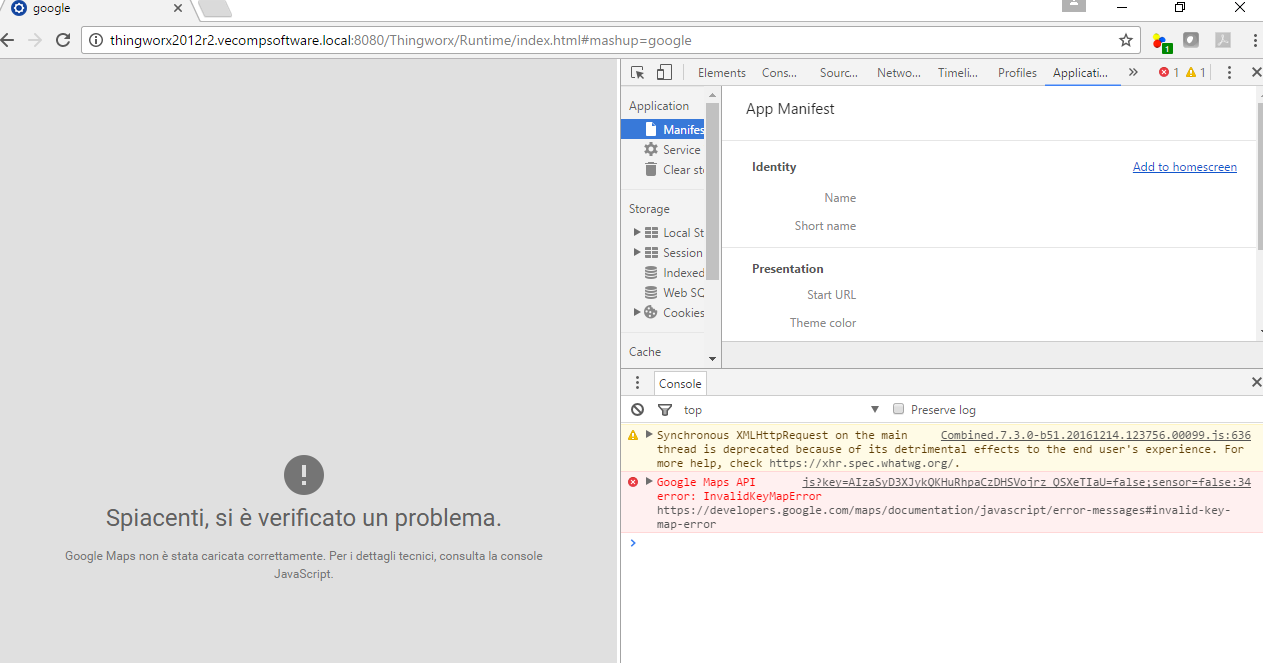The width and height of the screenshot is (1263, 663).
Task: Show more DevTools tabs with the chevron
Action: [1133, 72]
